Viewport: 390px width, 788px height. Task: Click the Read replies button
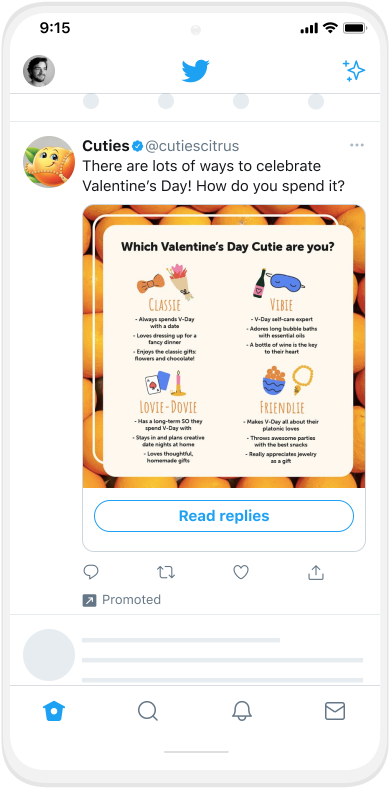pyautogui.click(x=224, y=516)
